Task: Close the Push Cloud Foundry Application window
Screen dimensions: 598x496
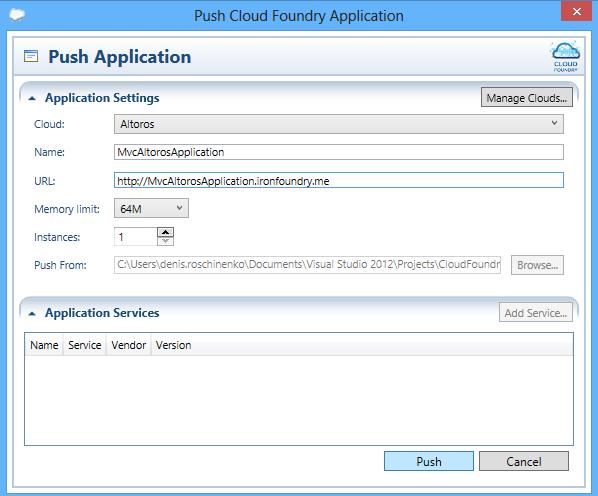Action: coord(577,11)
